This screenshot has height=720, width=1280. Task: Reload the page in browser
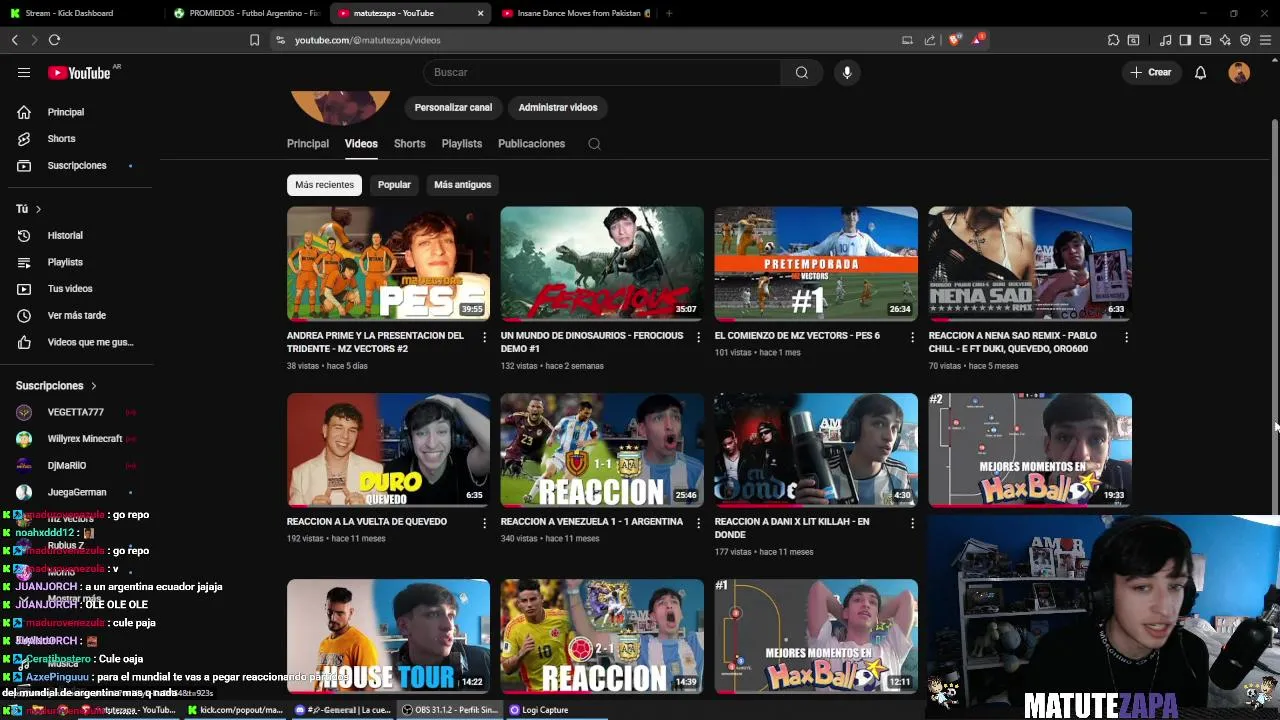coord(54,40)
